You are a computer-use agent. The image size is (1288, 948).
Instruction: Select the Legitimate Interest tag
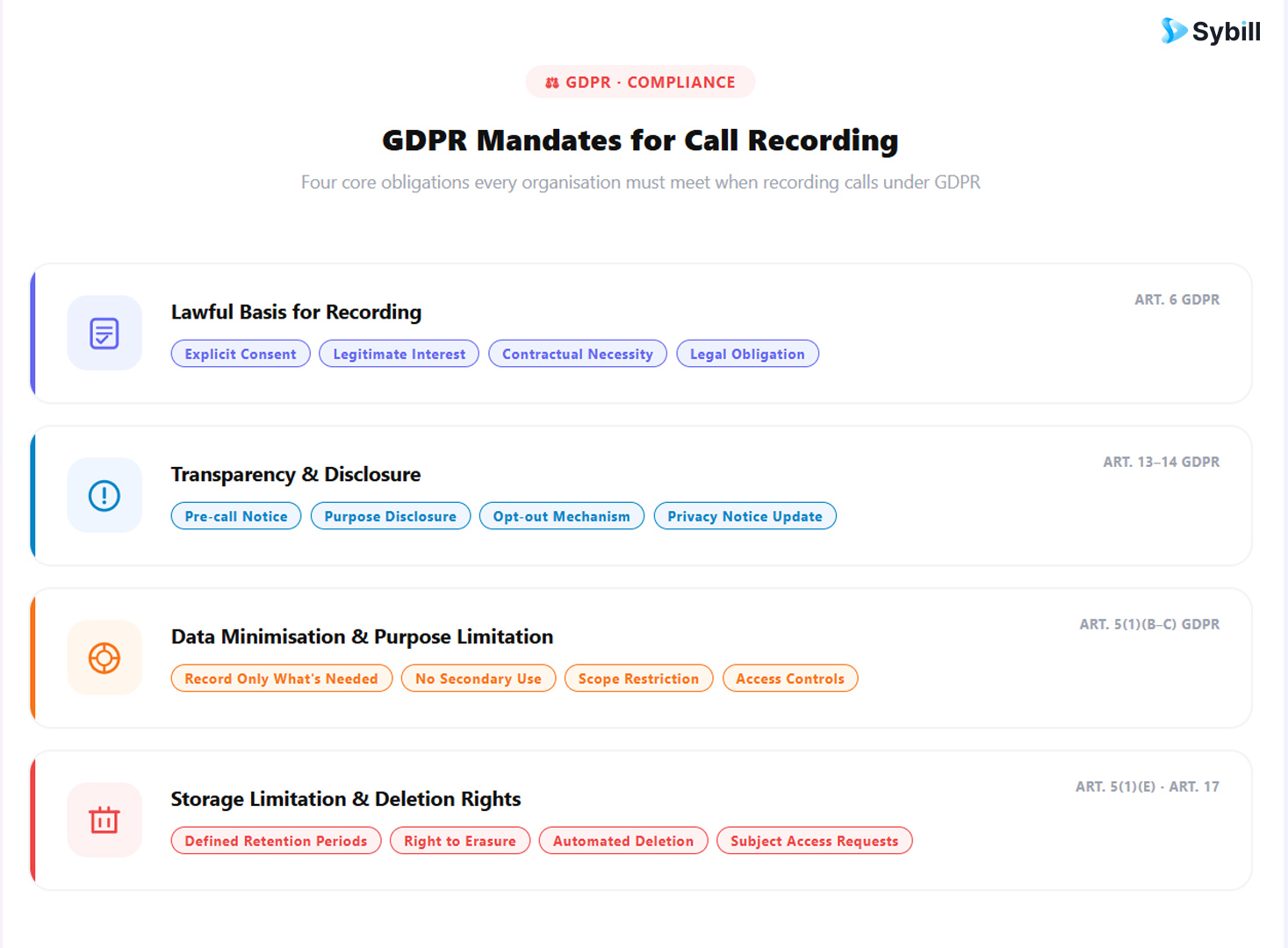click(399, 354)
